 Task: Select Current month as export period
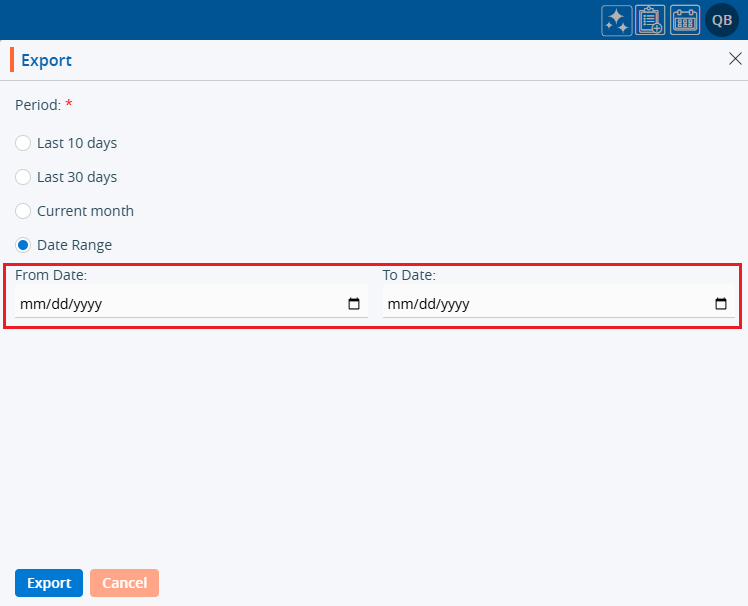(x=23, y=211)
